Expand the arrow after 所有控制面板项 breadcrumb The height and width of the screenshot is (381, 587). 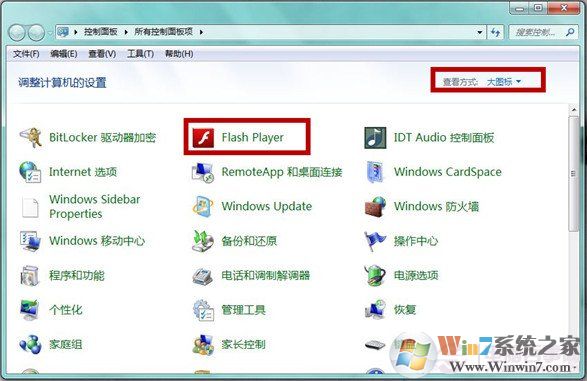click(201, 32)
